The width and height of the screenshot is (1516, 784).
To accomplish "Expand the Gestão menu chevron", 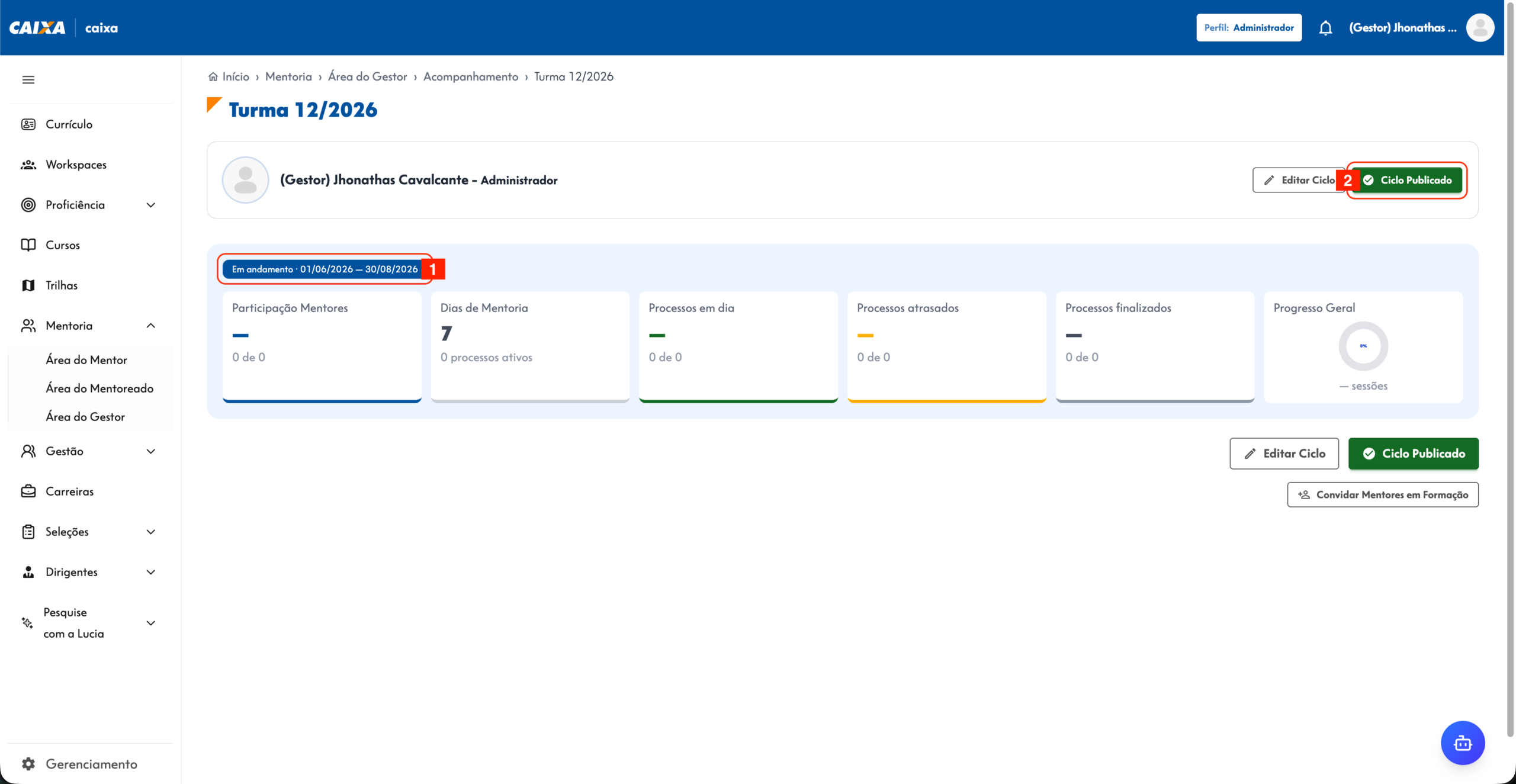I will point(151,451).
